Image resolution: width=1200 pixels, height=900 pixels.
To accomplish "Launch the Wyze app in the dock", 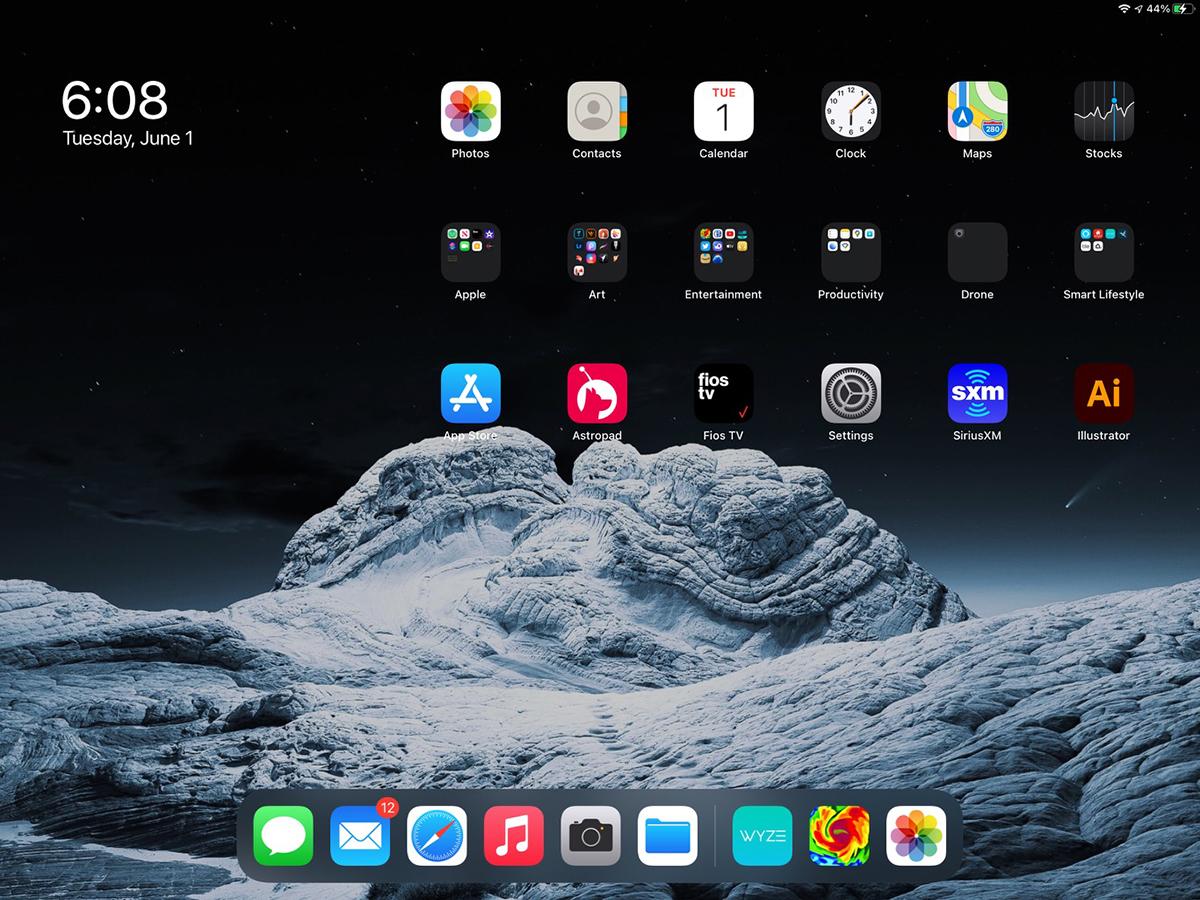I will [x=762, y=836].
